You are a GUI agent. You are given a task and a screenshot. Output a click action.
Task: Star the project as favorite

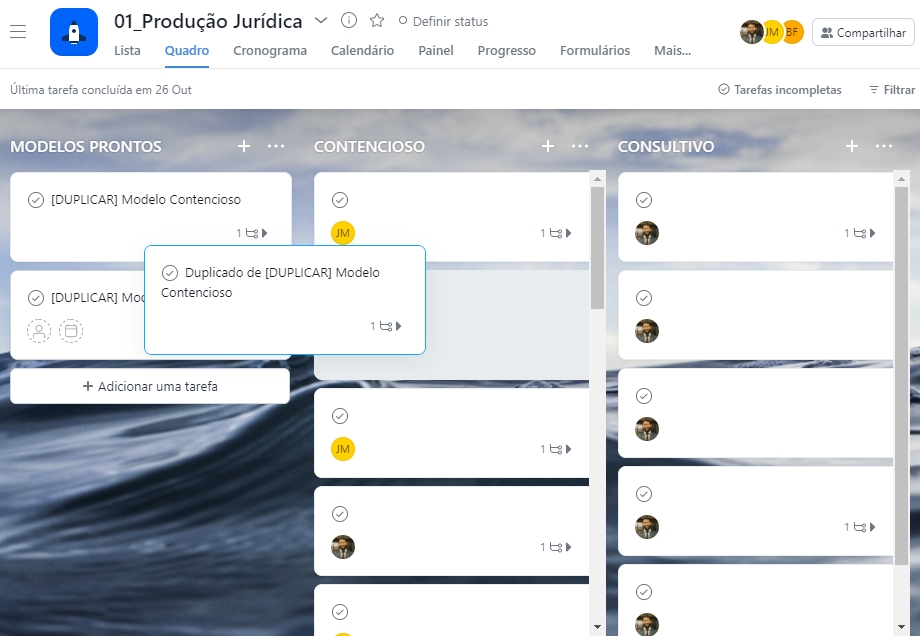[377, 21]
